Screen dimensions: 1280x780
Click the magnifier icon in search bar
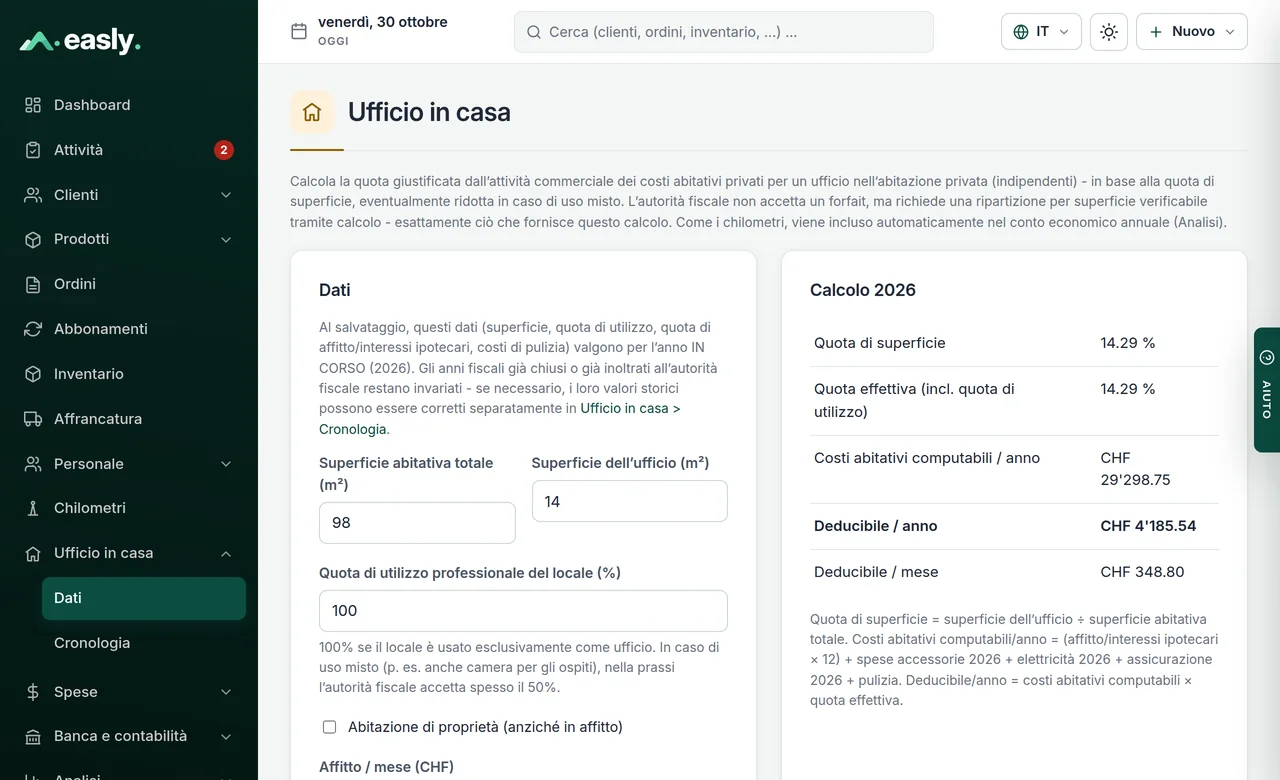coord(534,32)
